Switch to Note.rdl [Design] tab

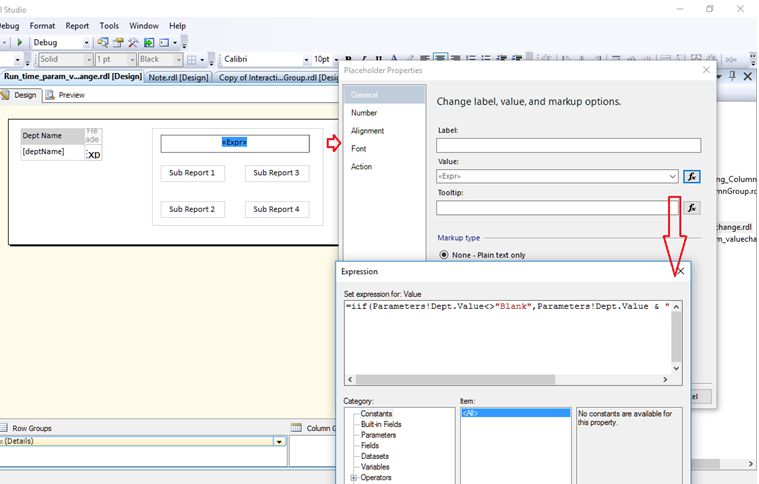[179, 77]
